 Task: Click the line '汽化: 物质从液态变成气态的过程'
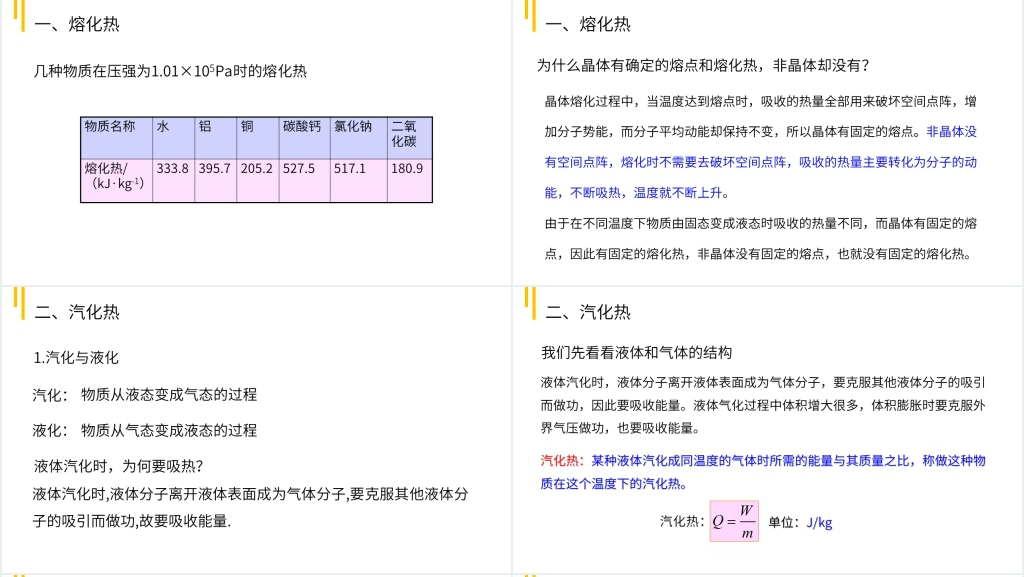click(145, 394)
